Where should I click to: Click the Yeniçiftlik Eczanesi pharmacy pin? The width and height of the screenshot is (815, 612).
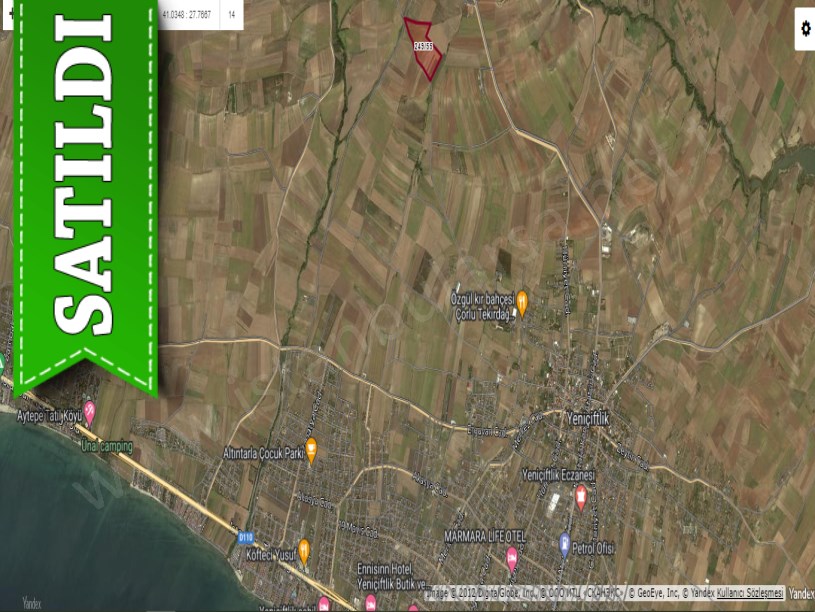coord(581,496)
